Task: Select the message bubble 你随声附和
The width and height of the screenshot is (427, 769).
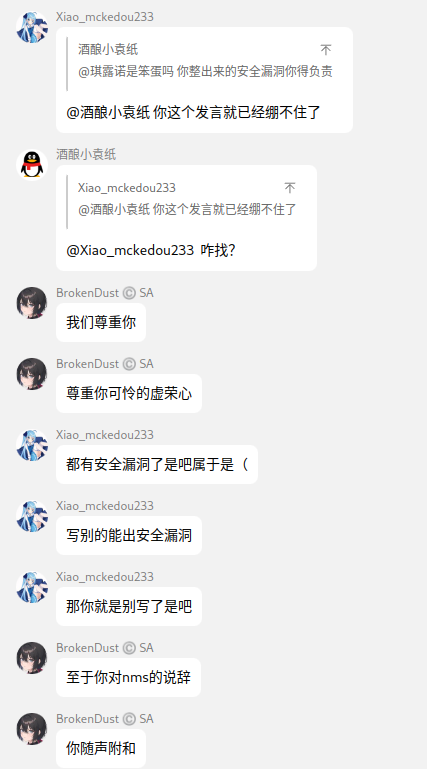Action: (x=101, y=748)
